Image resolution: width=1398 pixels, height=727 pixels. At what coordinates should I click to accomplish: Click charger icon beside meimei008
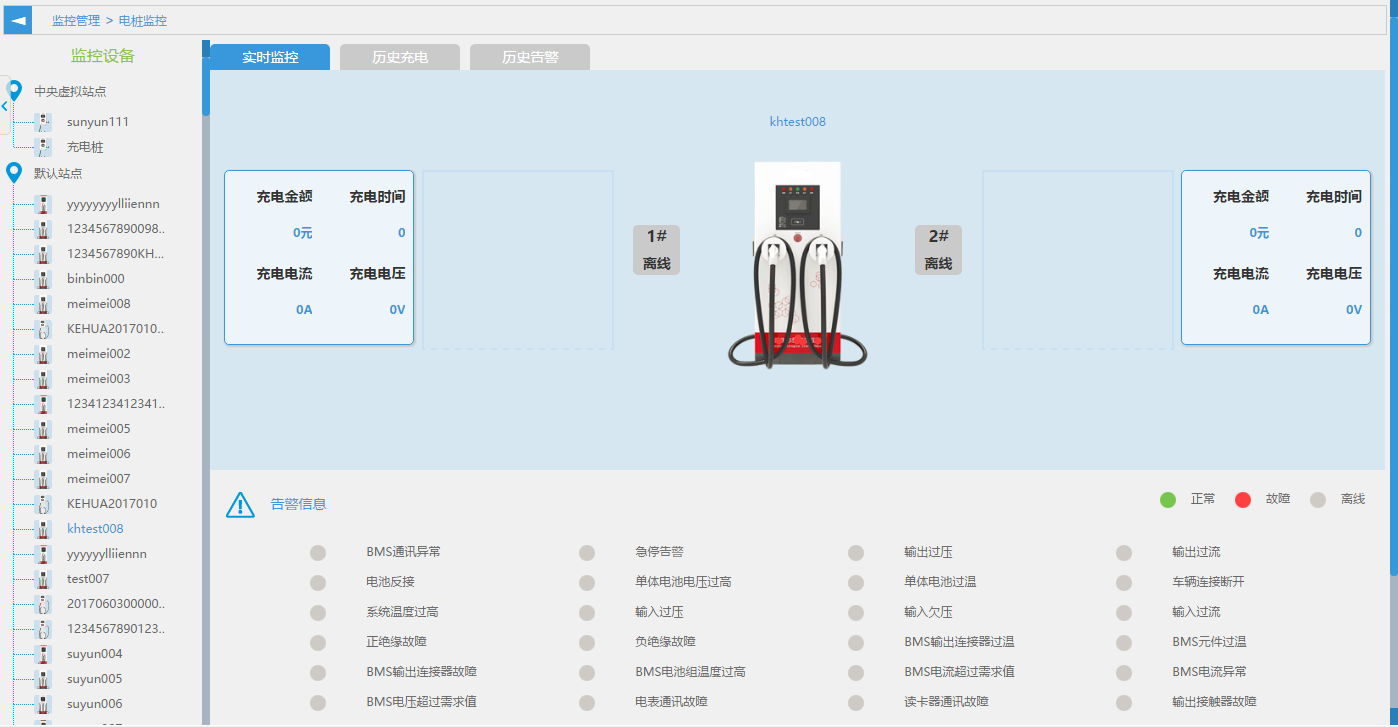(x=43, y=304)
